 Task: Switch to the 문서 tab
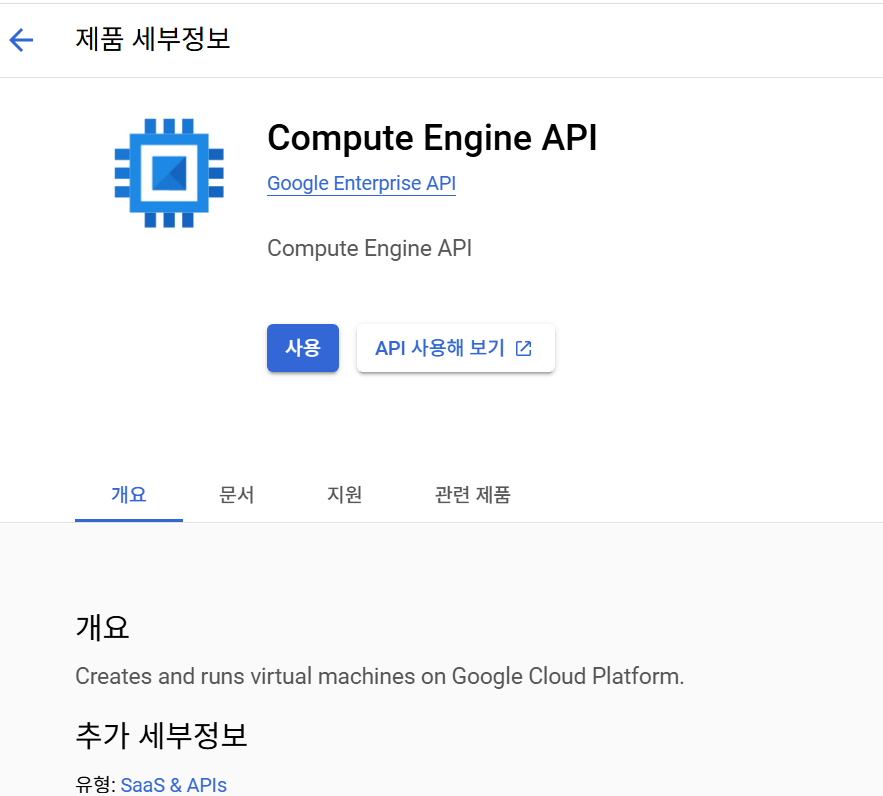[237, 495]
